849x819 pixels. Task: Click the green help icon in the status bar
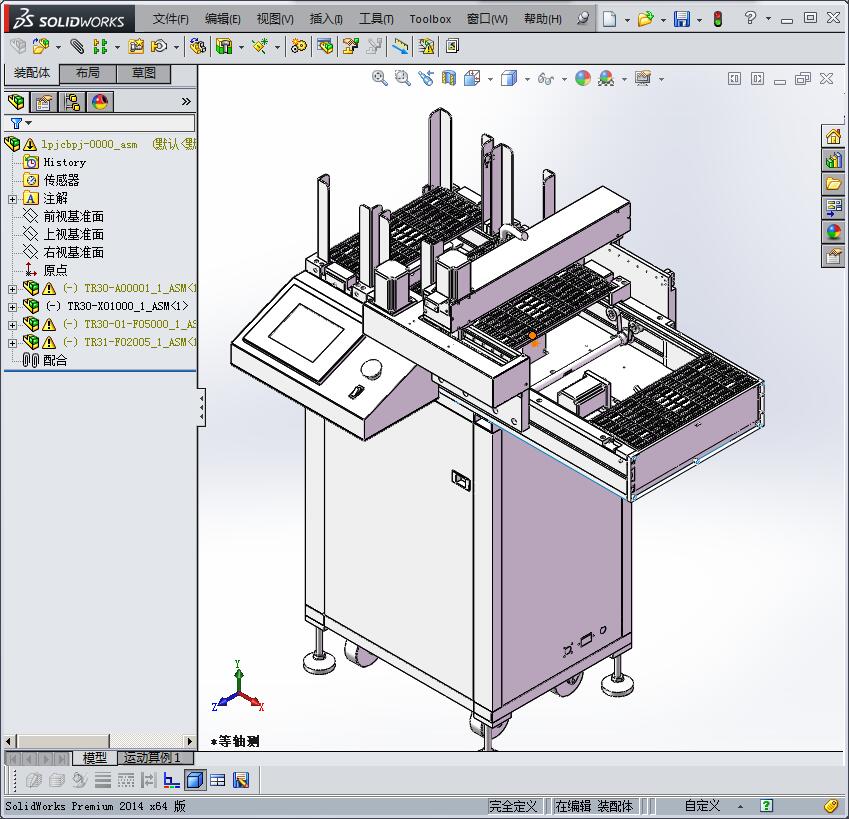(x=766, y=806)
